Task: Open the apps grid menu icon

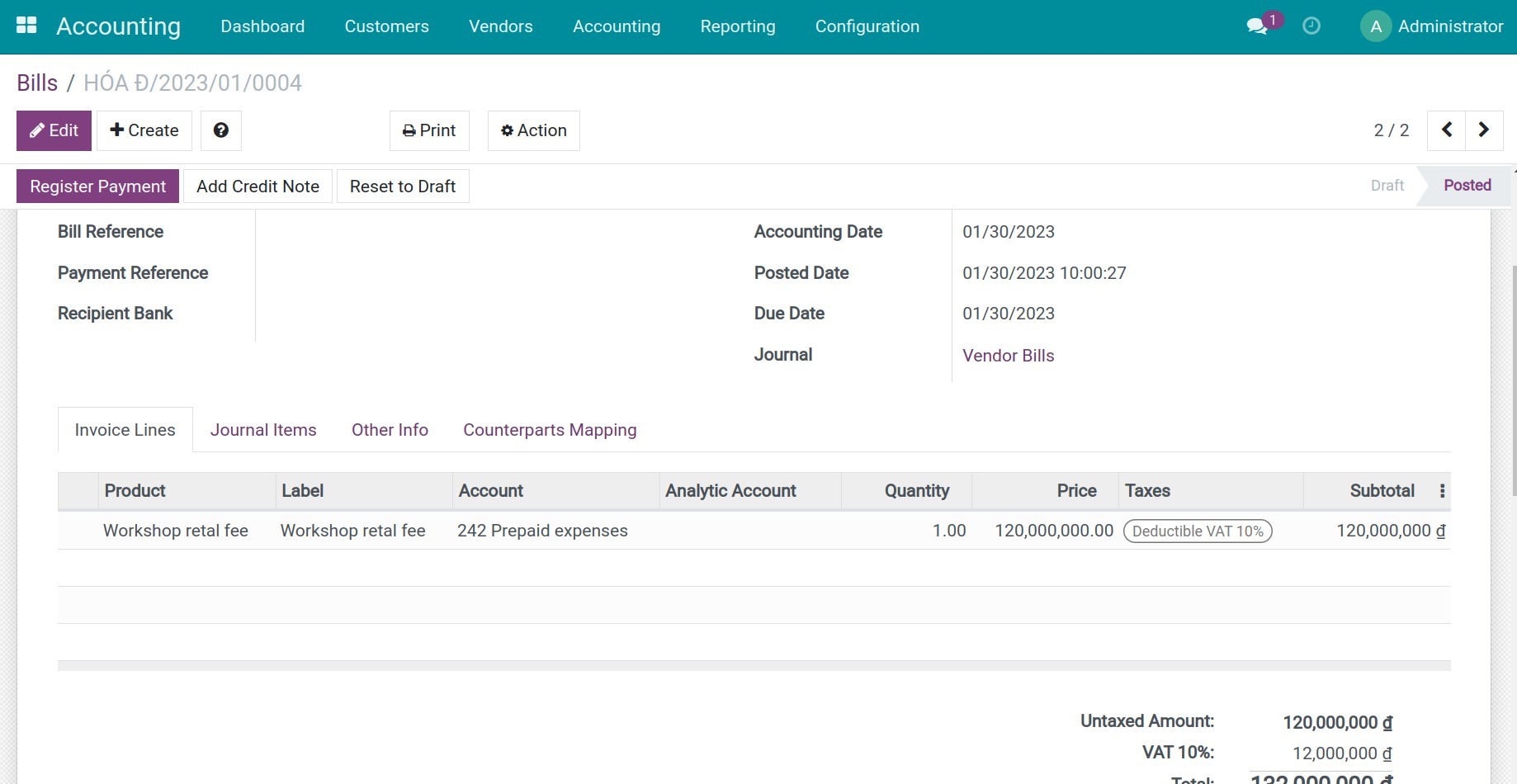Action: coord(26,24)
